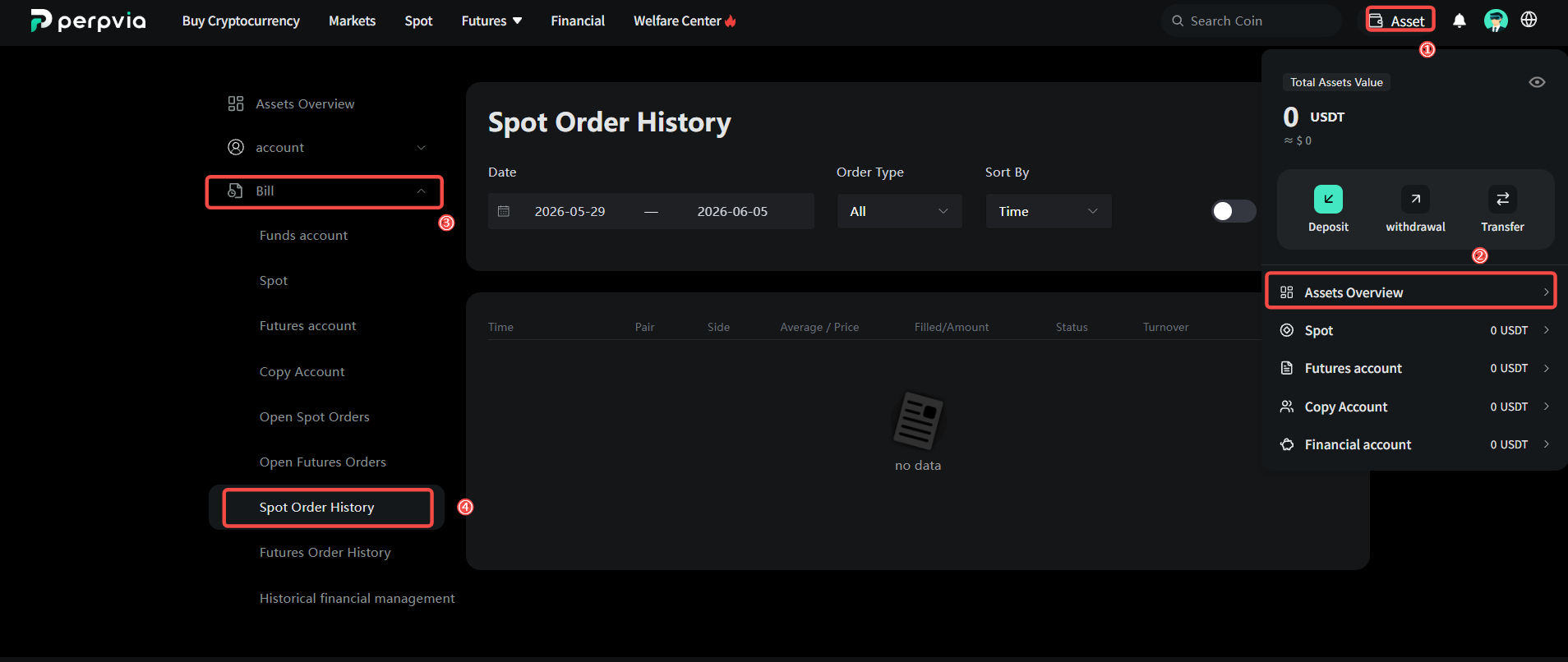This screenshot has width=1568, height=662.
Task: Click the Bill document icon in sidebar
Action: point(235,191)
